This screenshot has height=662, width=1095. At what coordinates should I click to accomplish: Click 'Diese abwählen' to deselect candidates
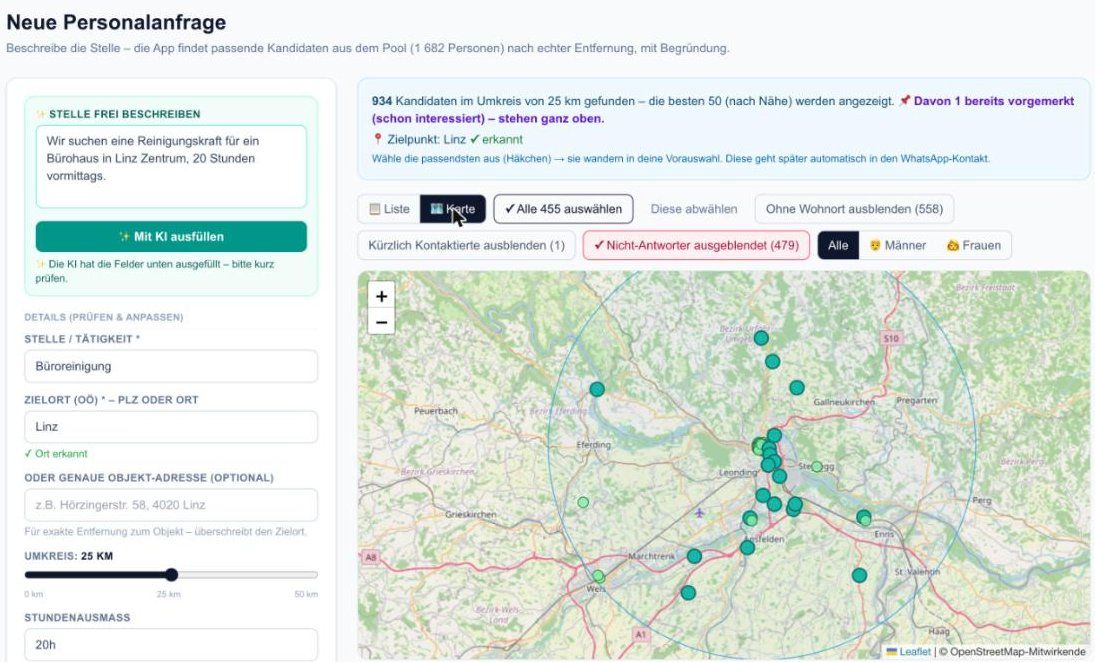pos(694,209)
